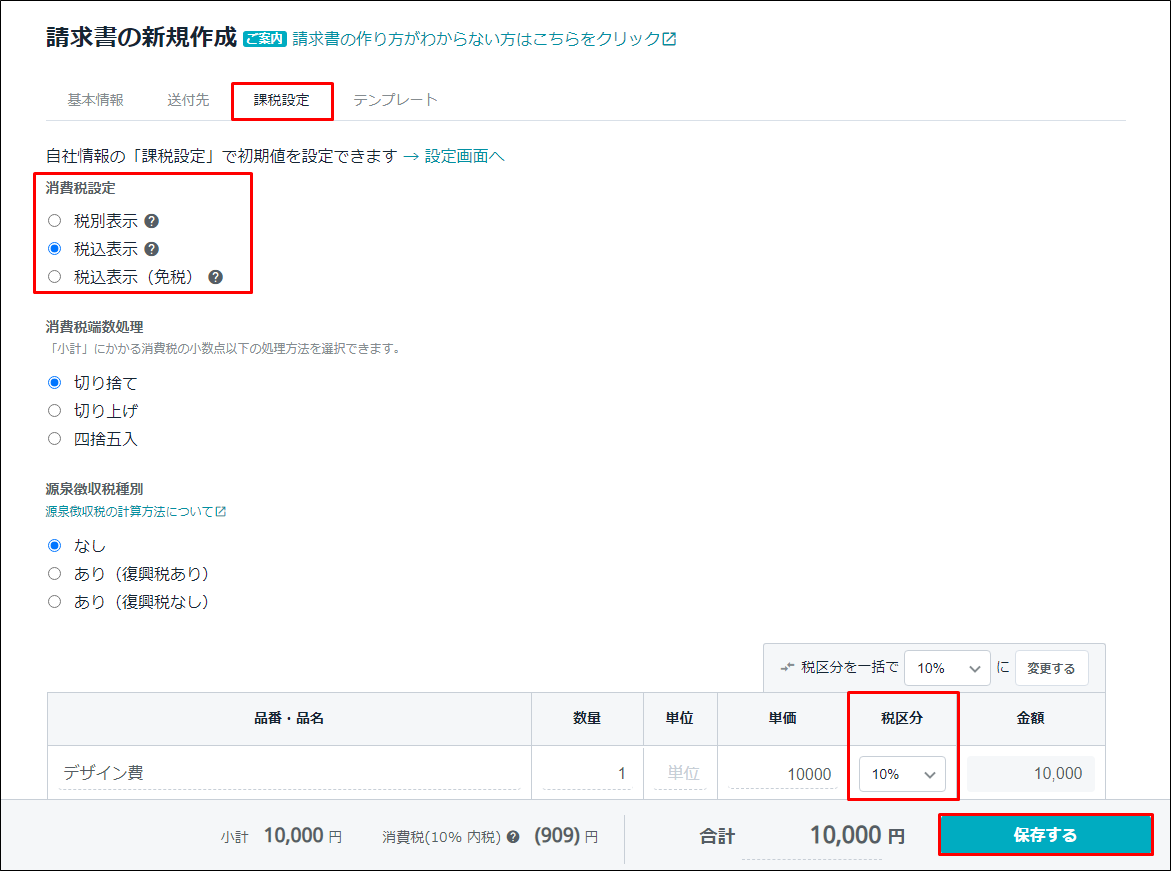Viewport: 1171px width, 871px height.
Task: Click 小計 subtotal value 10,000
Action: [293, 835]
